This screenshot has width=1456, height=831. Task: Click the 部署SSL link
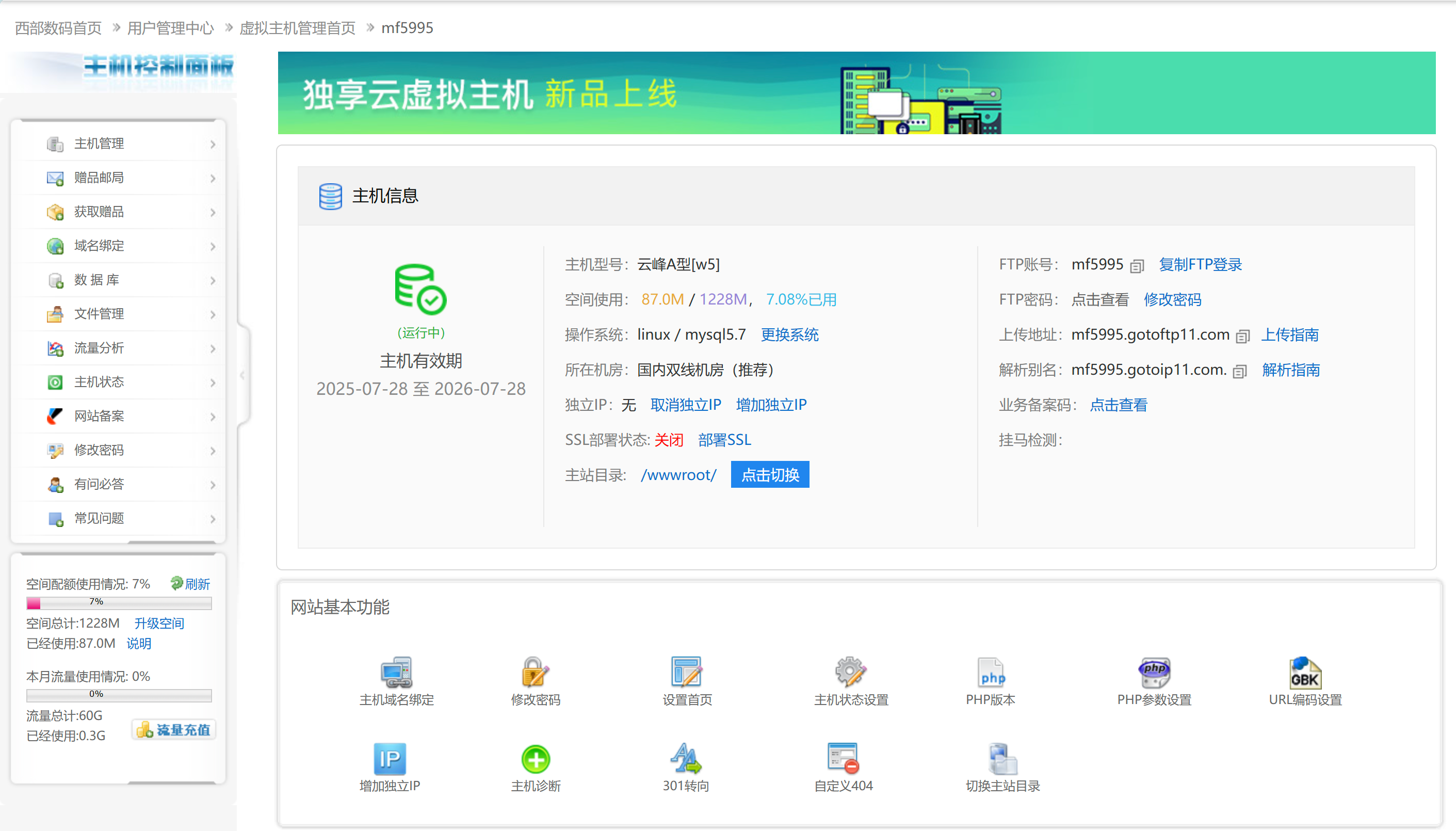pos(724,440)
